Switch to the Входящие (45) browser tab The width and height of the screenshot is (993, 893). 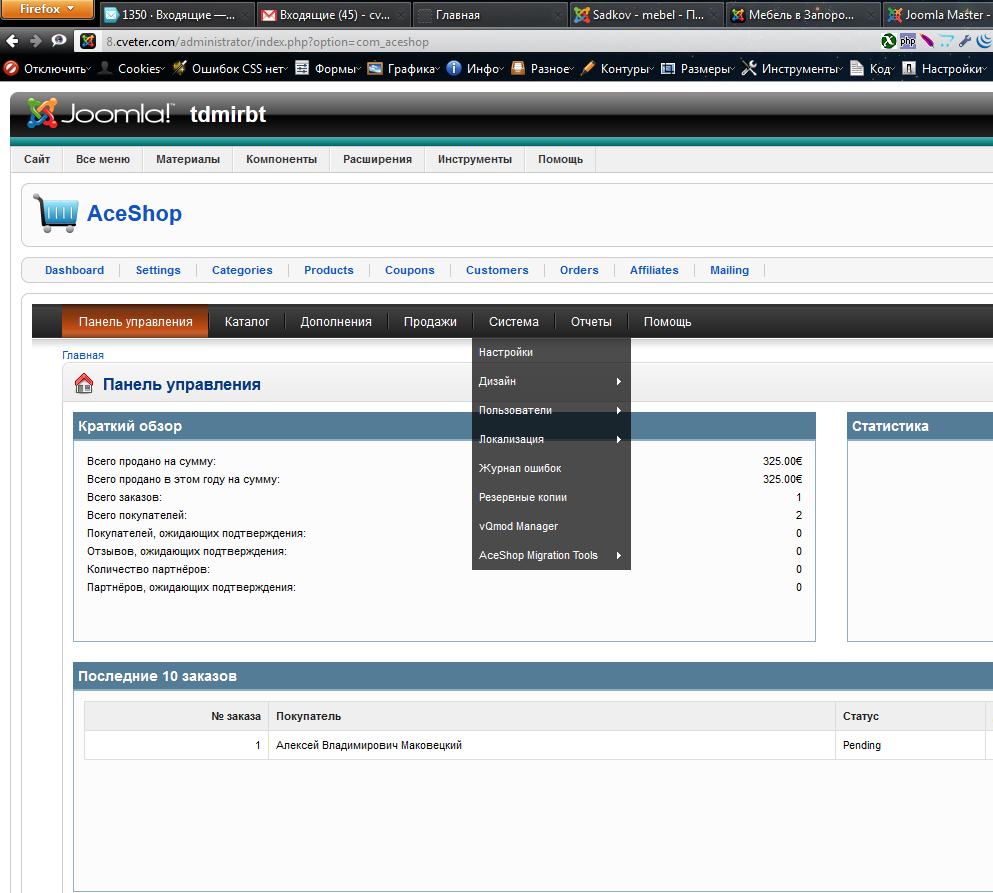tap(334, 15)
